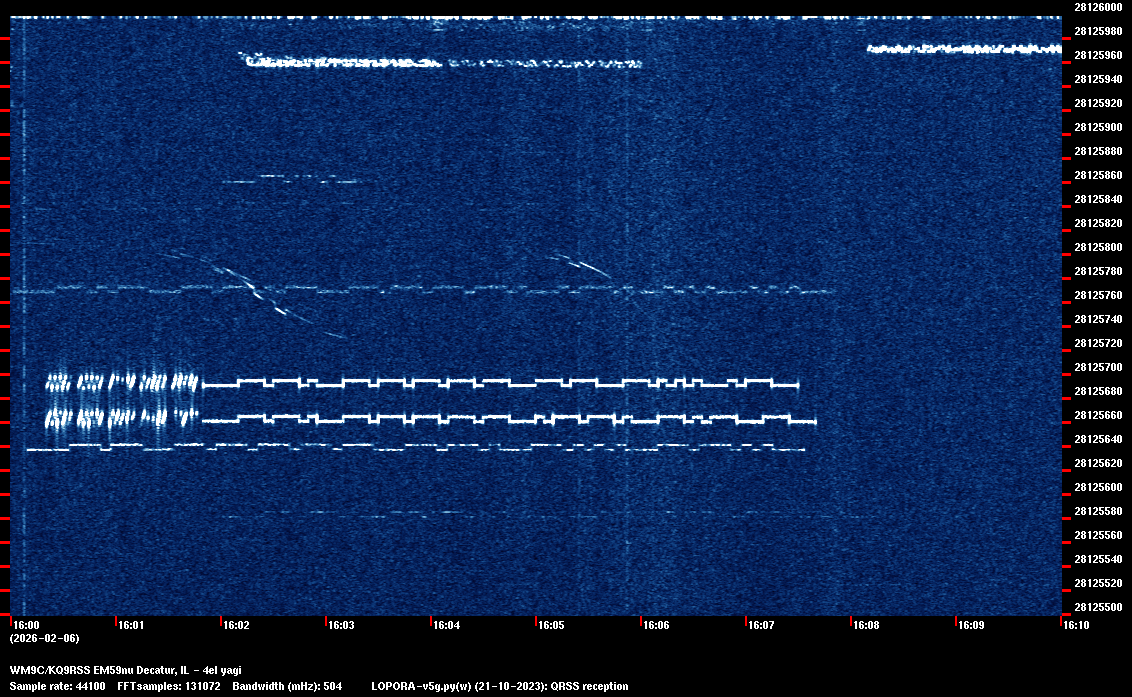
Task: Click the Bandwidth (mHz): 504 text
Action: pos(289,686)
